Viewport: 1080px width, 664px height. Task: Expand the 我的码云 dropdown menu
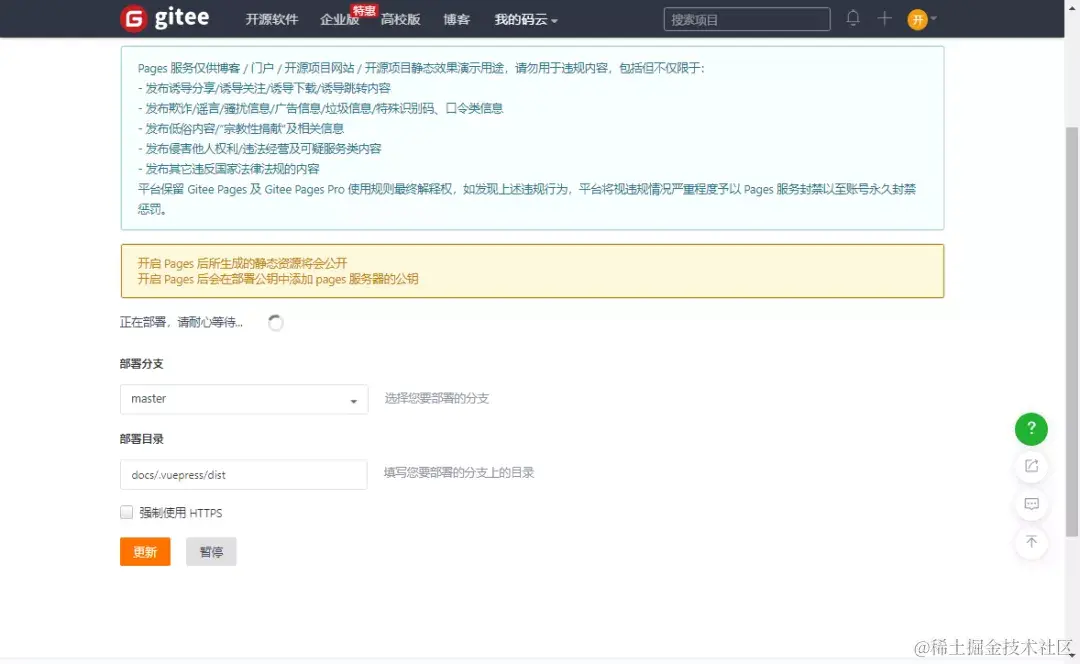click(x=520, y=18)
